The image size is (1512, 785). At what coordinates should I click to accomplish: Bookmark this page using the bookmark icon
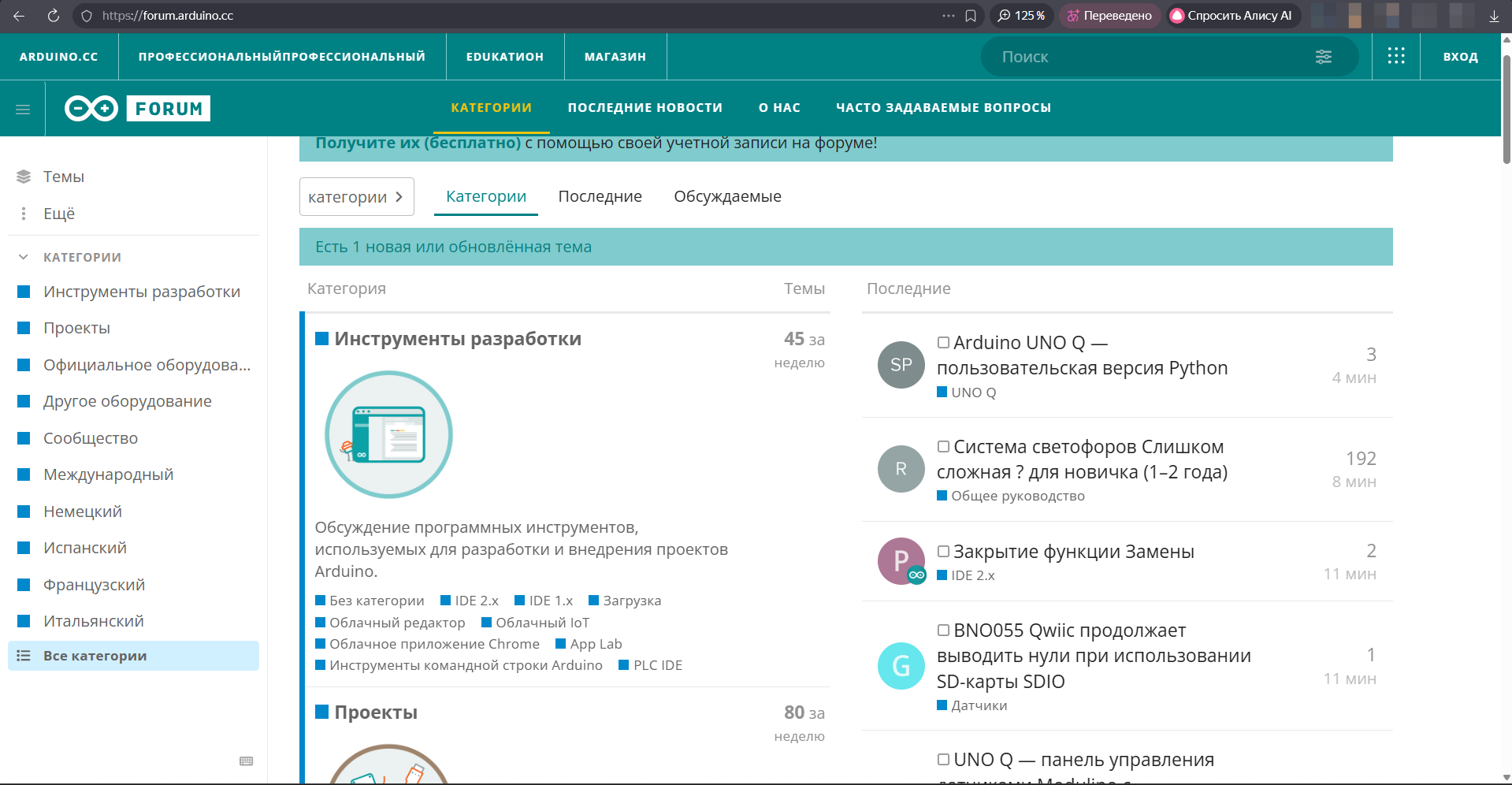[971, 16]
